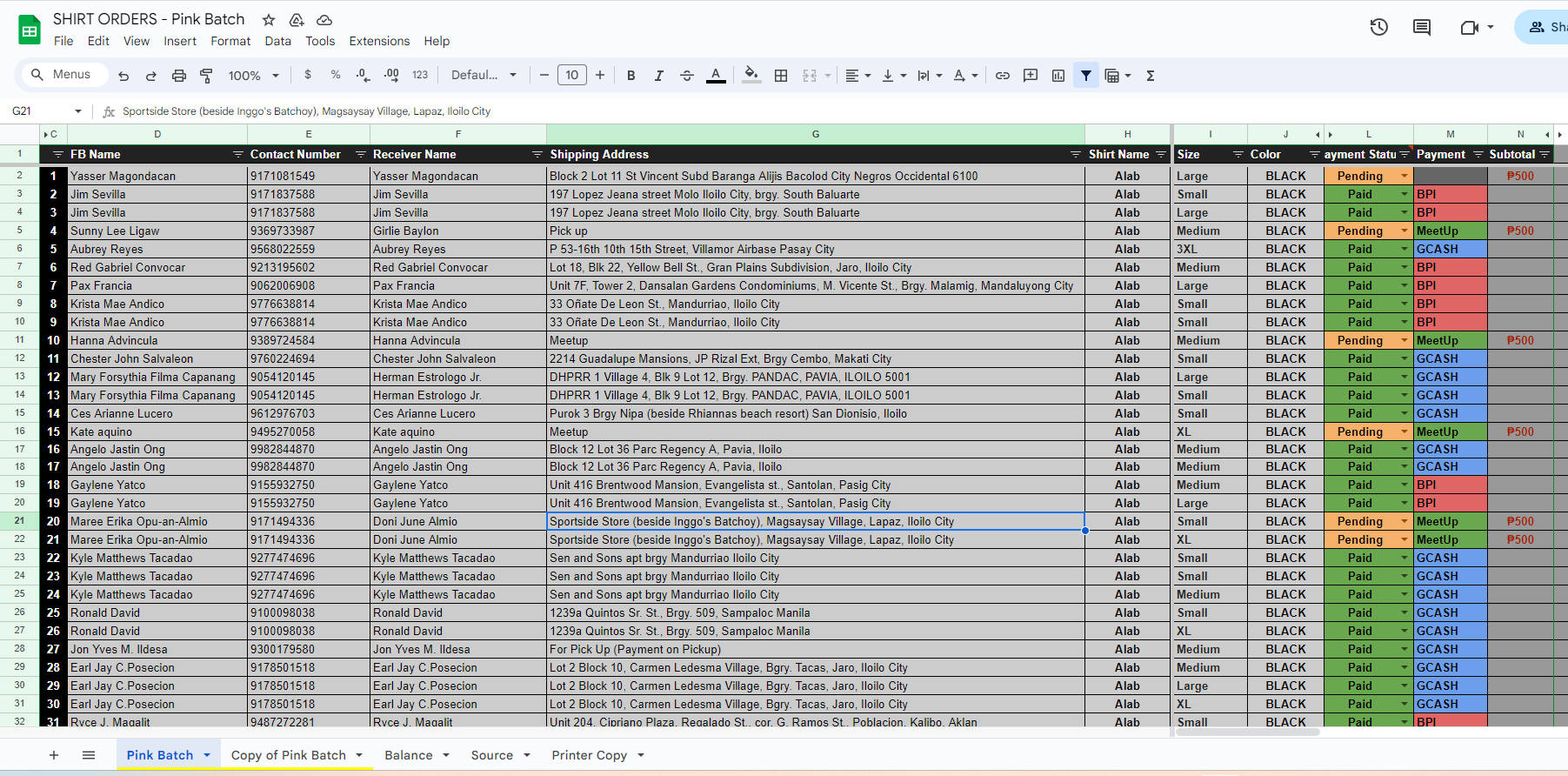1568x776 pixels.
Task: Switch to Copy of Pink Batch sheet
Action: coord(297,755)
